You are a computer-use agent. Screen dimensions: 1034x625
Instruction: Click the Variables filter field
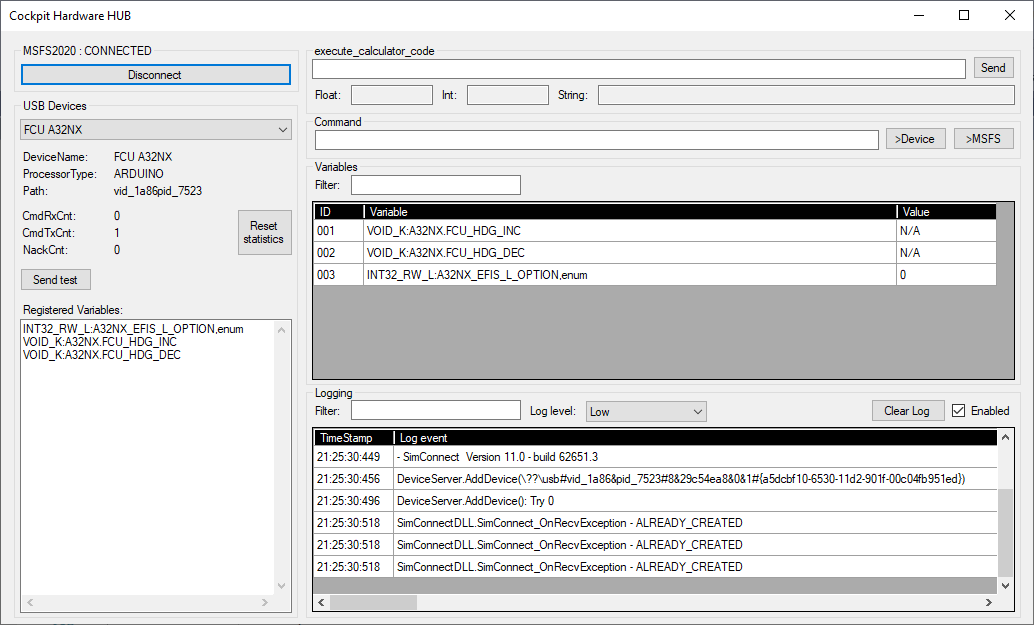pyautogui.click(x=436, y=185)
